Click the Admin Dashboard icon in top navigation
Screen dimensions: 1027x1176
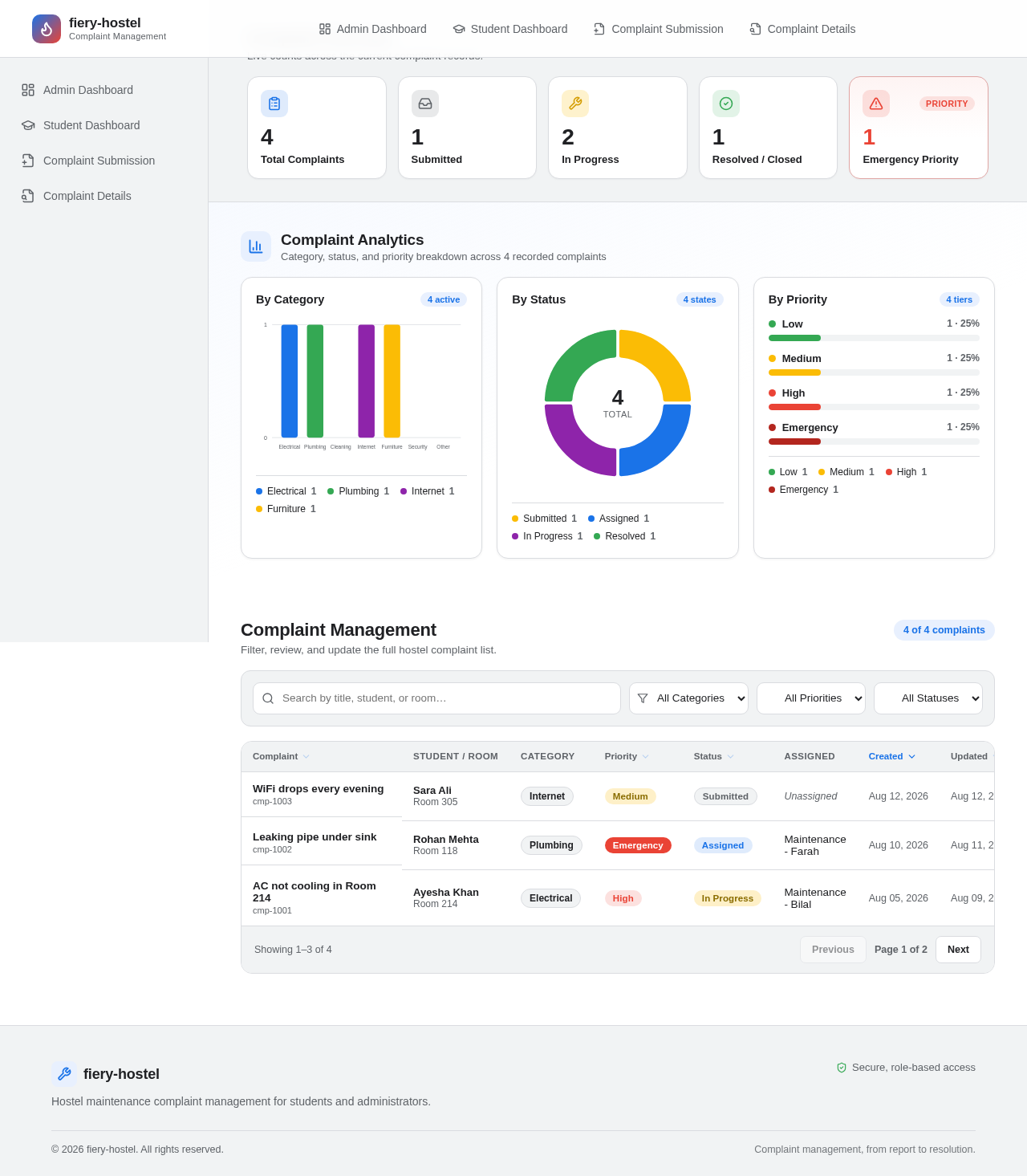325,29
